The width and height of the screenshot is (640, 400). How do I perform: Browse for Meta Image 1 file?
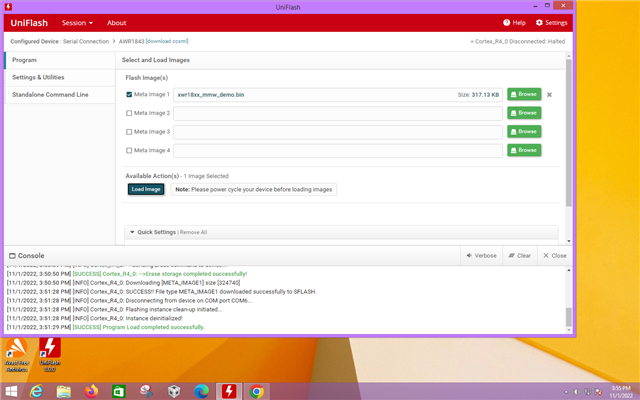524,94
